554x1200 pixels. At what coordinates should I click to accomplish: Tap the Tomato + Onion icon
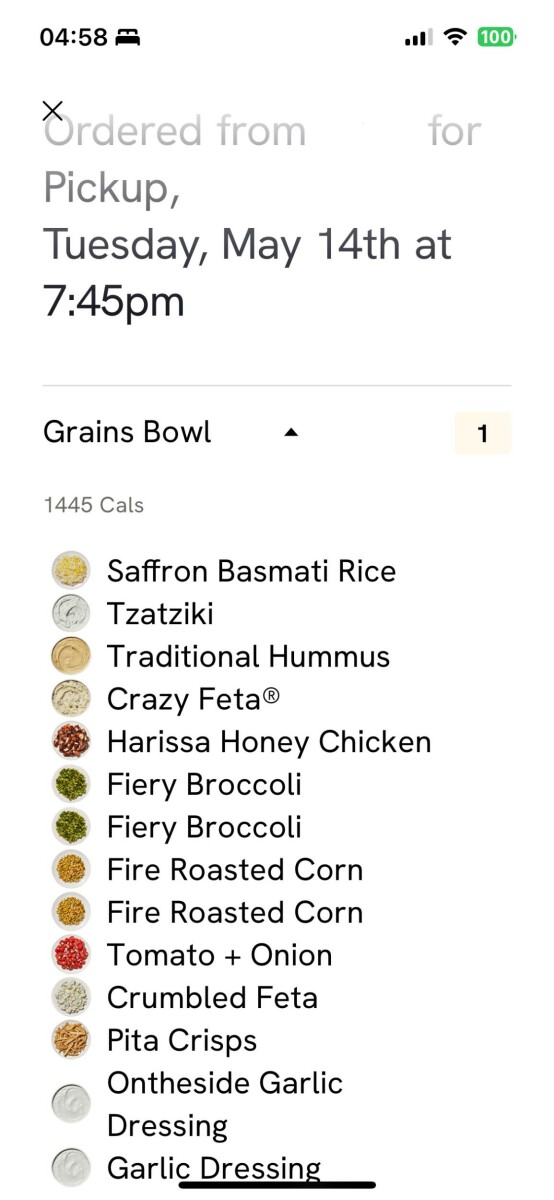[71, 955]
